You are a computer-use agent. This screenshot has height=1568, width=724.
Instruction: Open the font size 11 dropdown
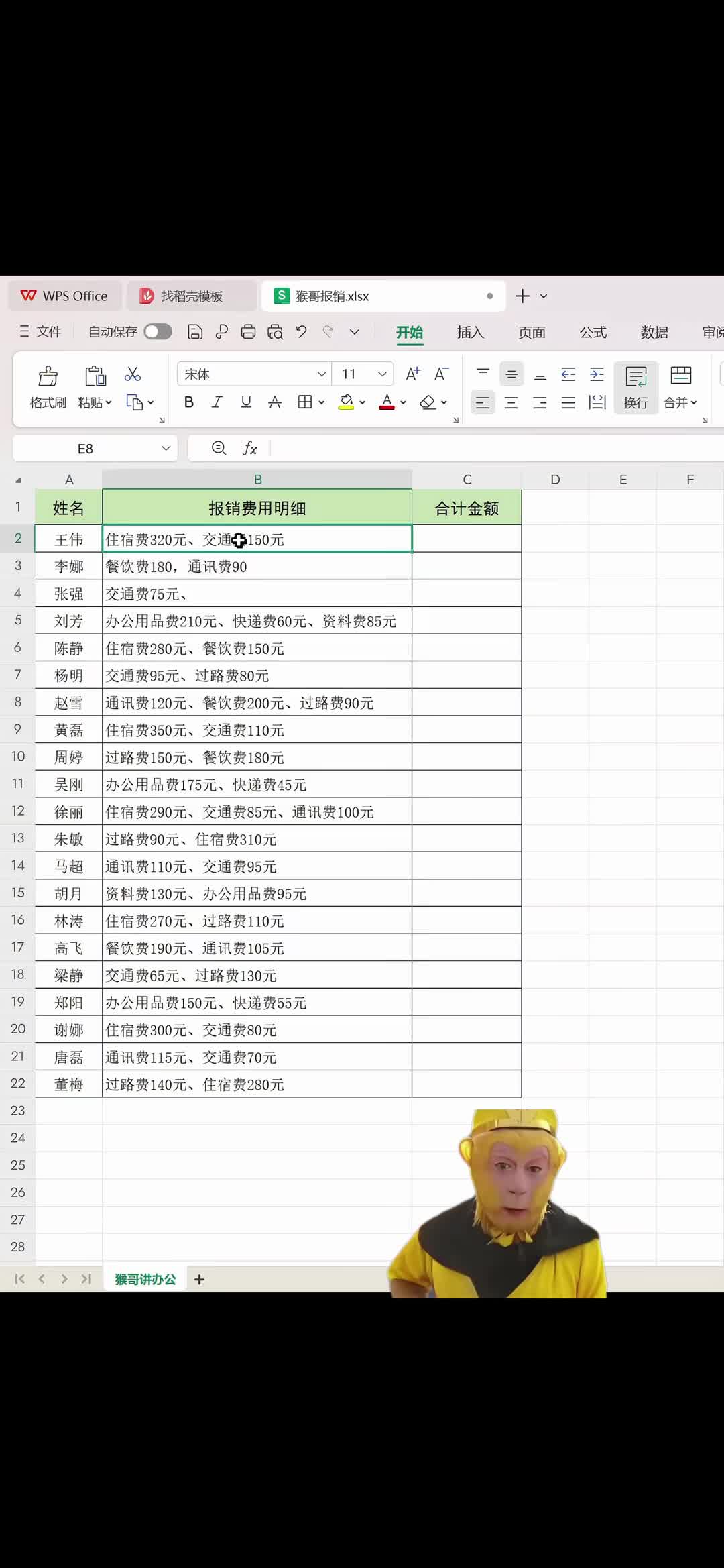[x=382, y=374]
